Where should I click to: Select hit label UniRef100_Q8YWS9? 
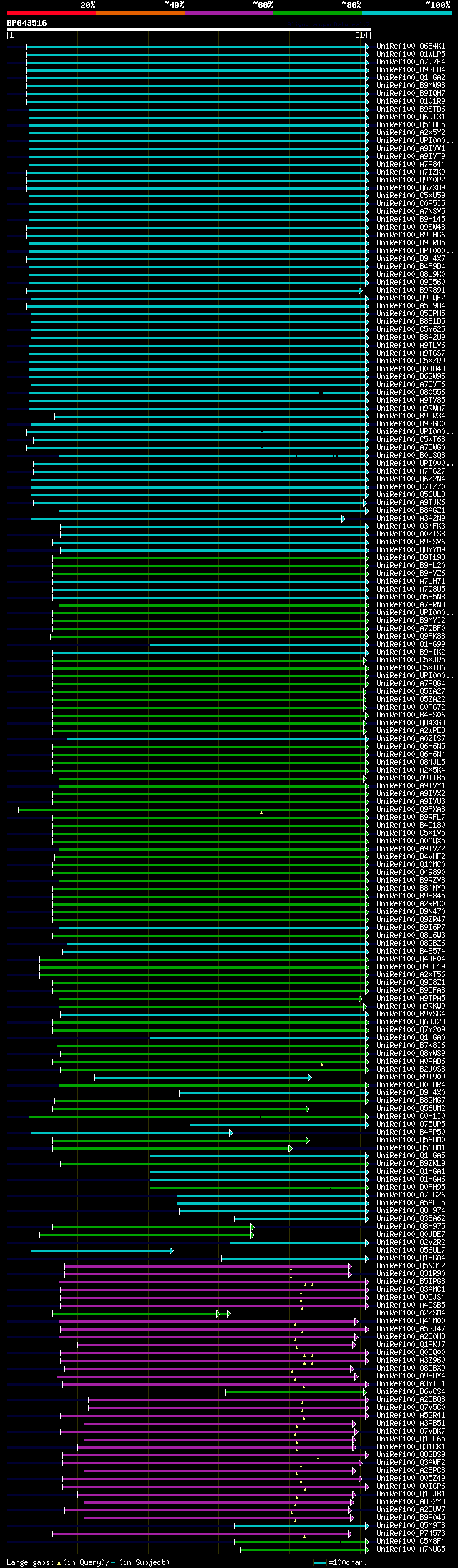tap(411, 1053)
